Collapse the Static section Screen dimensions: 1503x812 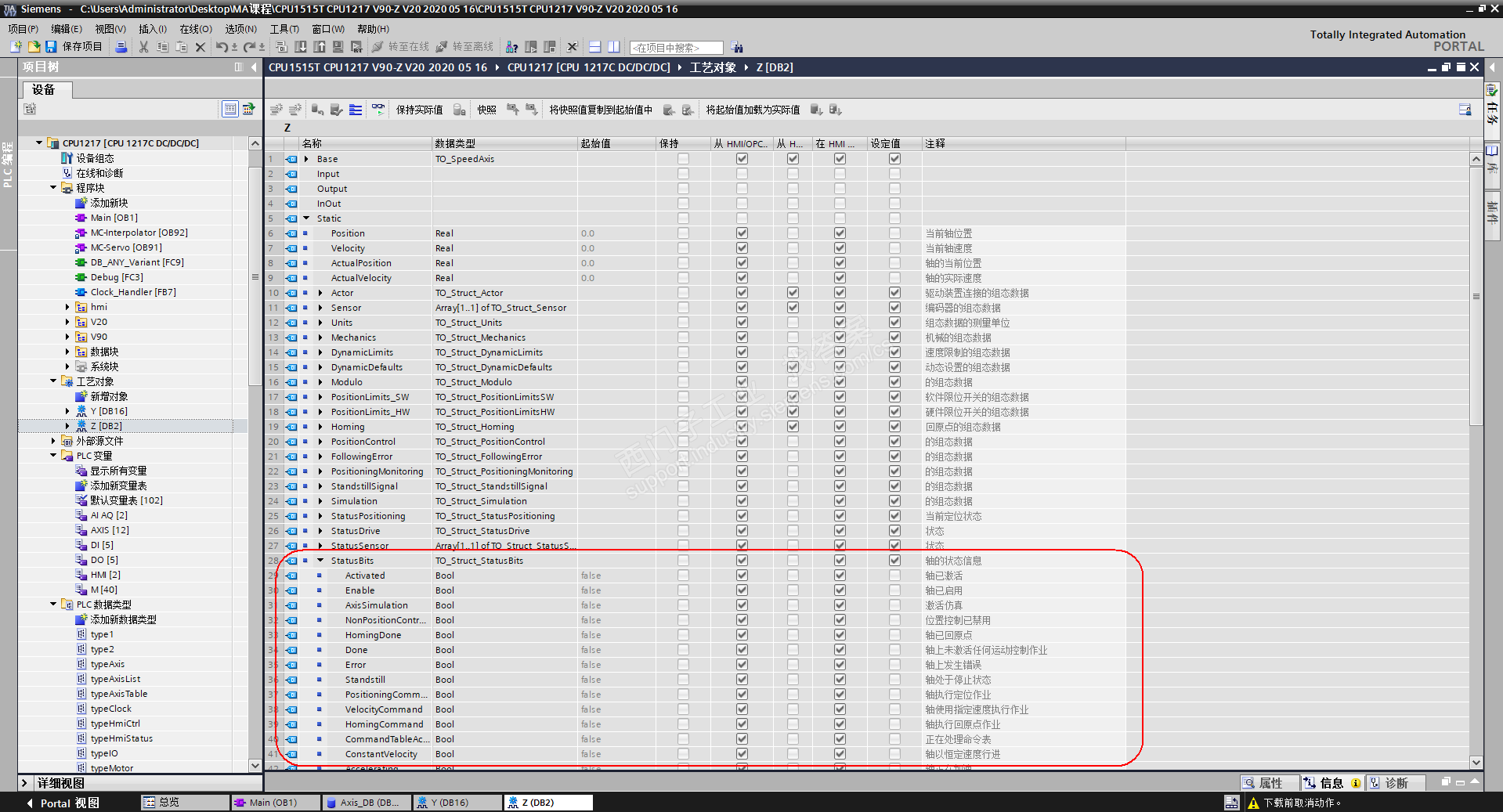coord(306,218)
